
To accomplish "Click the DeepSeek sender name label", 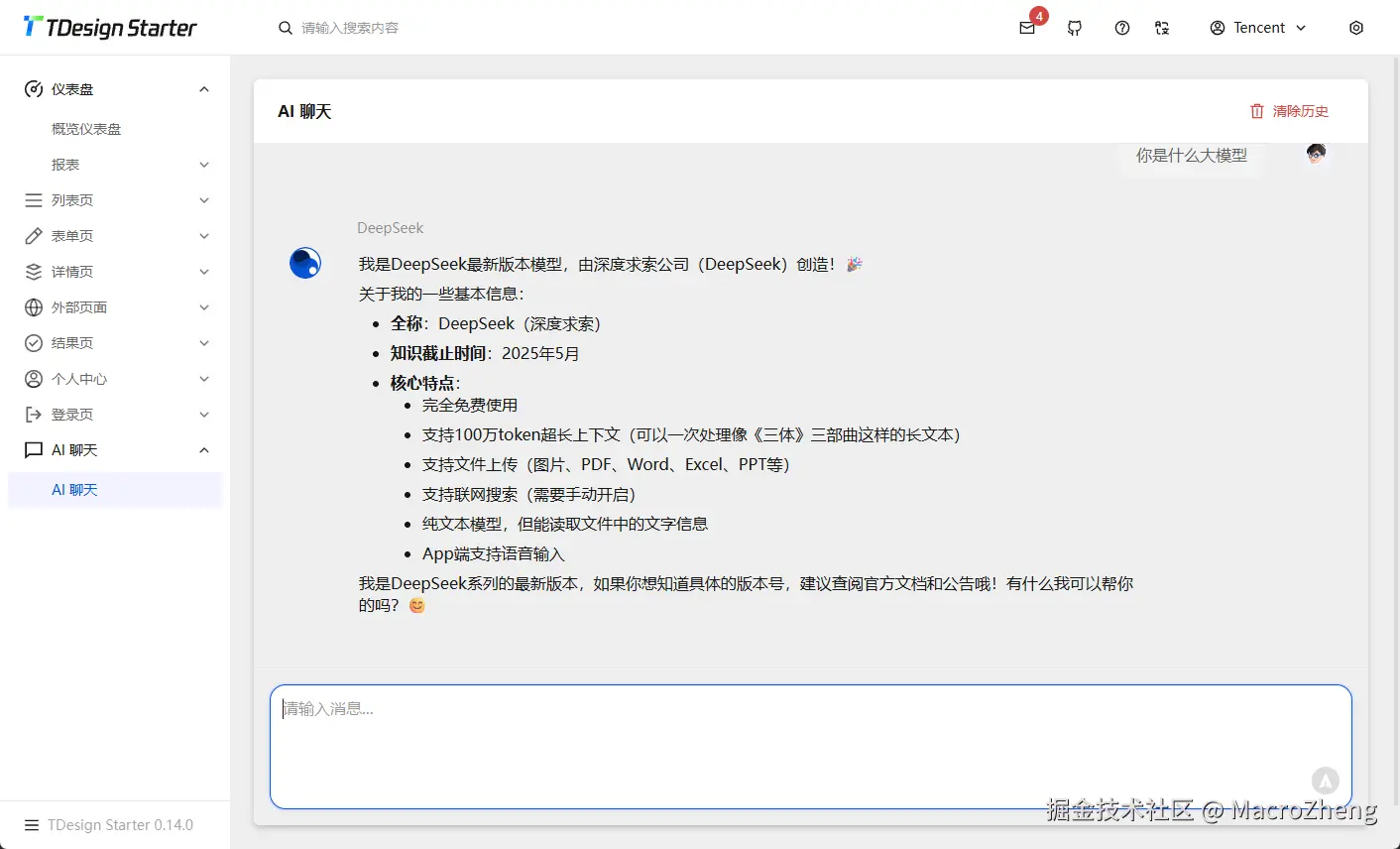I will coord(391,228).
